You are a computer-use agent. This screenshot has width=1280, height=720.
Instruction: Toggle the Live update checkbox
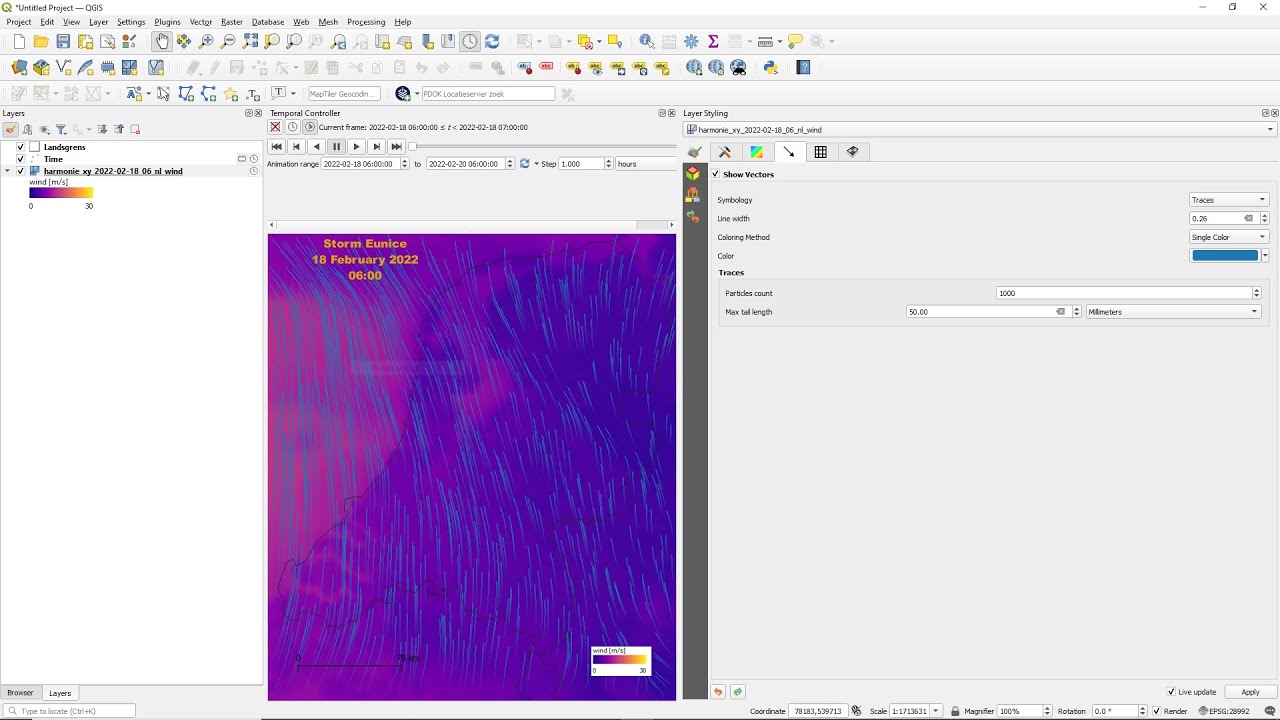tap(1171, 692)
